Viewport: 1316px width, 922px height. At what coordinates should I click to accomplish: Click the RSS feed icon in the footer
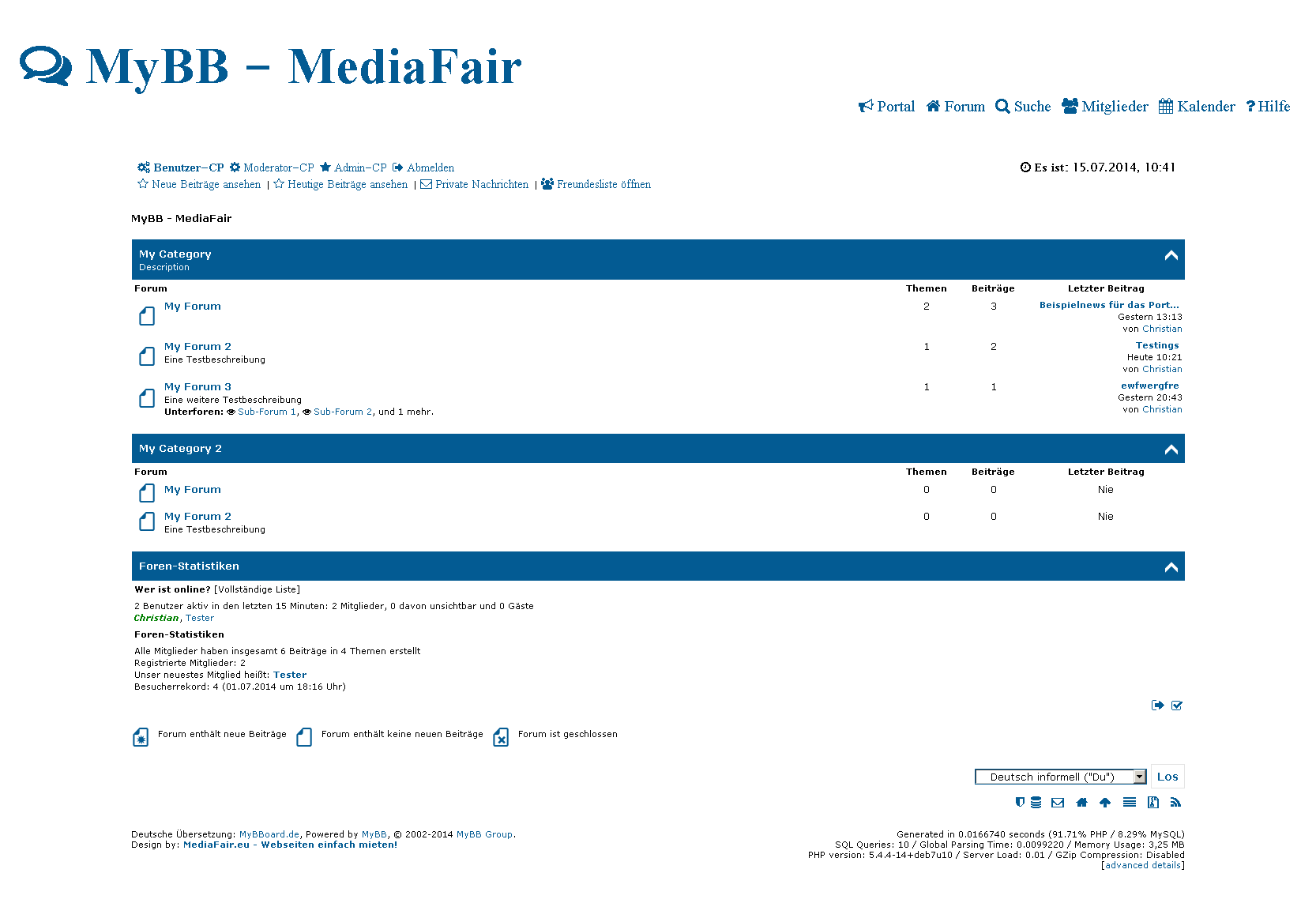click(x=1175, y=803)
